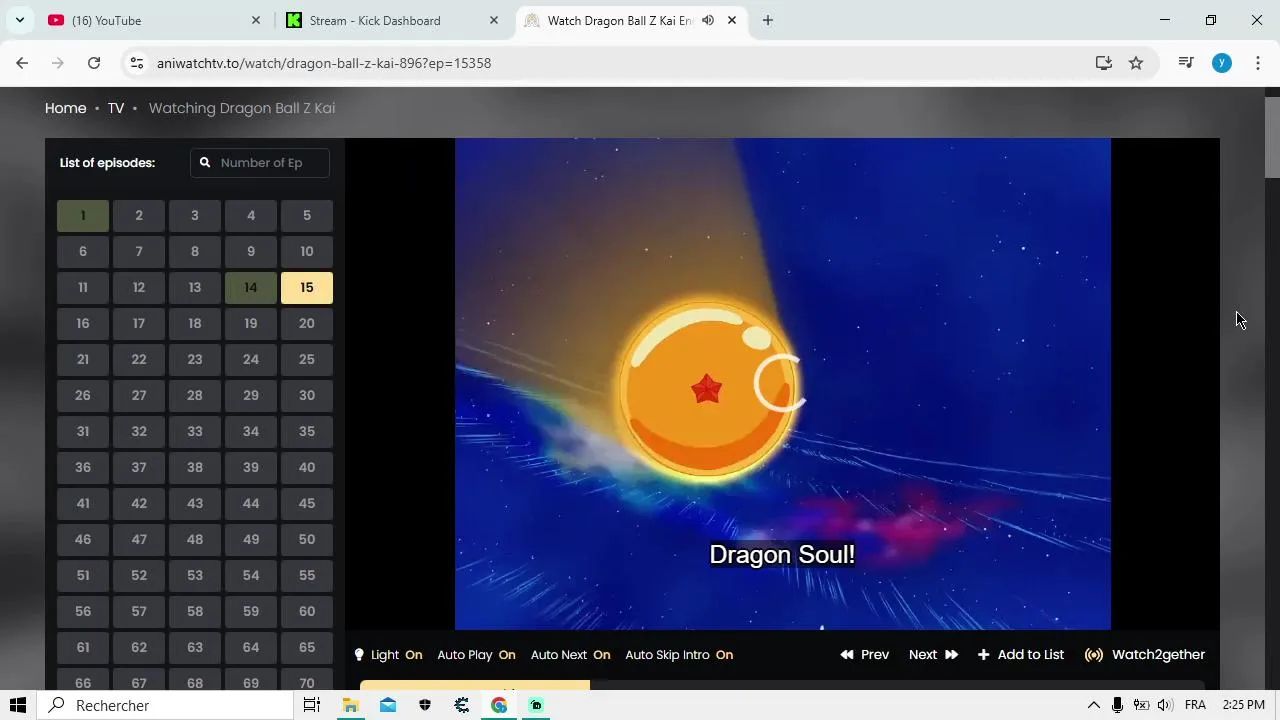Start a Watch2gether session
Screen dimensions: 1280x720
1145,655
